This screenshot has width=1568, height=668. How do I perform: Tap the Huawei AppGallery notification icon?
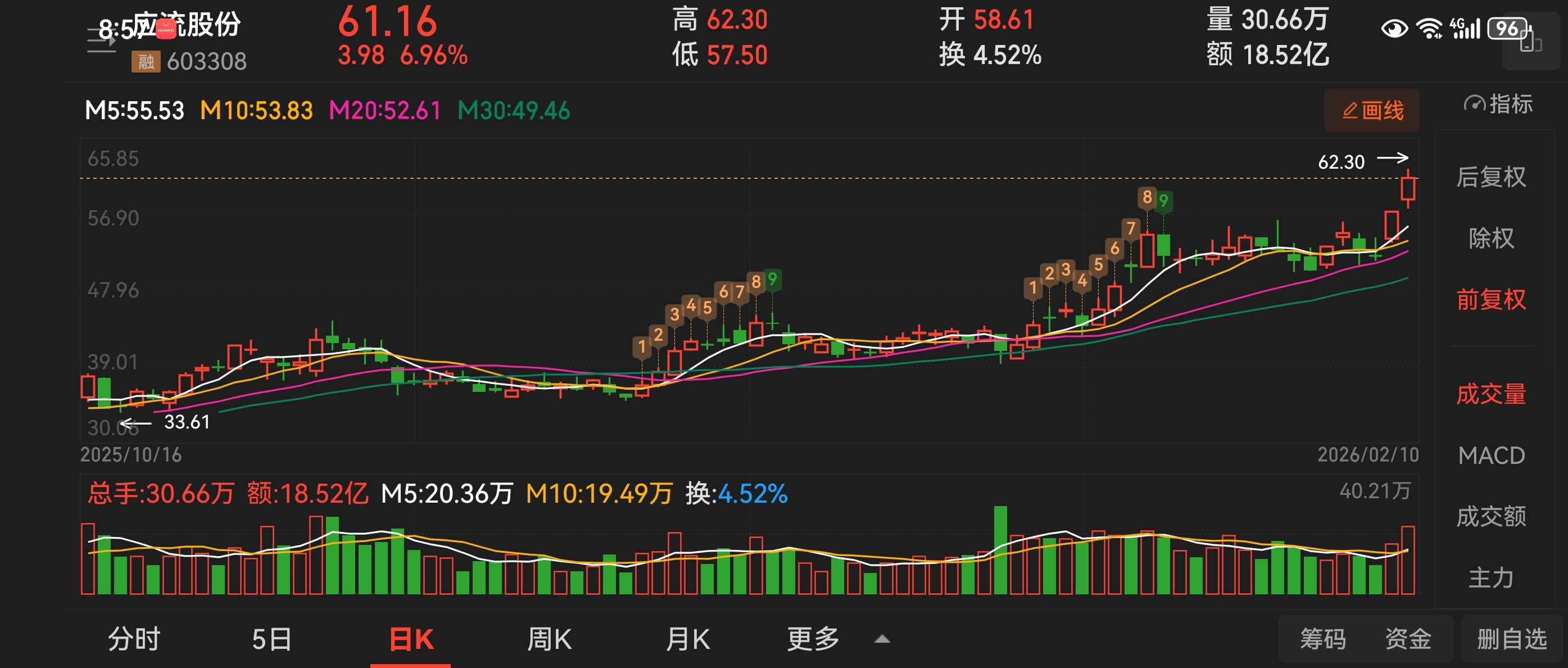click(x=166, y=29)
